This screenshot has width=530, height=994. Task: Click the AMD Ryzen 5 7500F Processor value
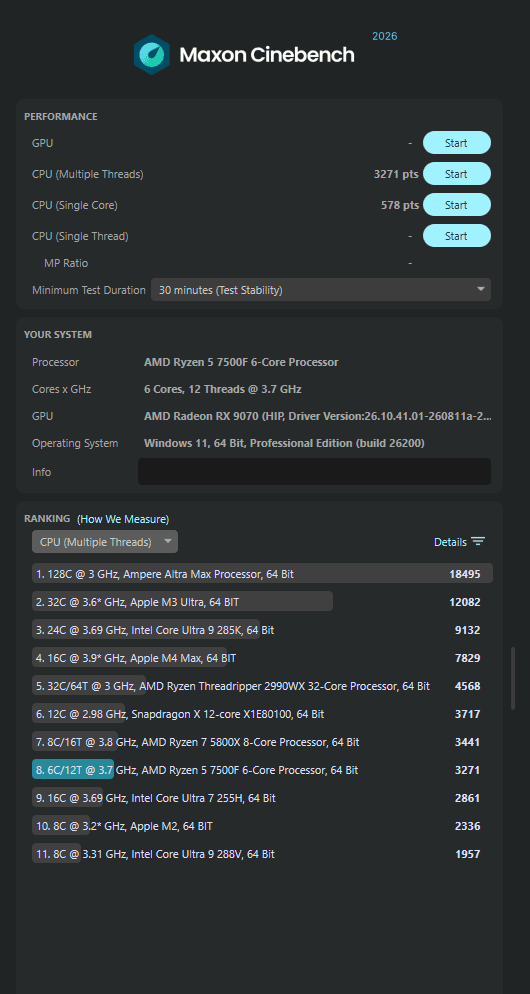(x=241, y=362)
